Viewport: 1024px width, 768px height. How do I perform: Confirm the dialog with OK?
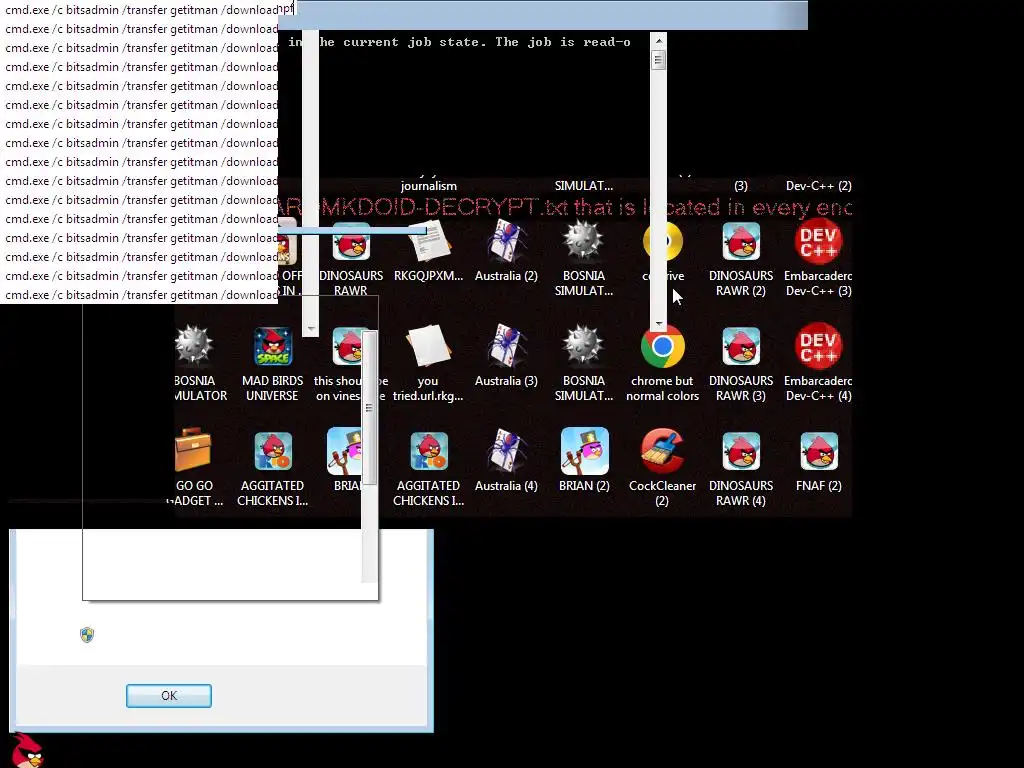point(168,696)
